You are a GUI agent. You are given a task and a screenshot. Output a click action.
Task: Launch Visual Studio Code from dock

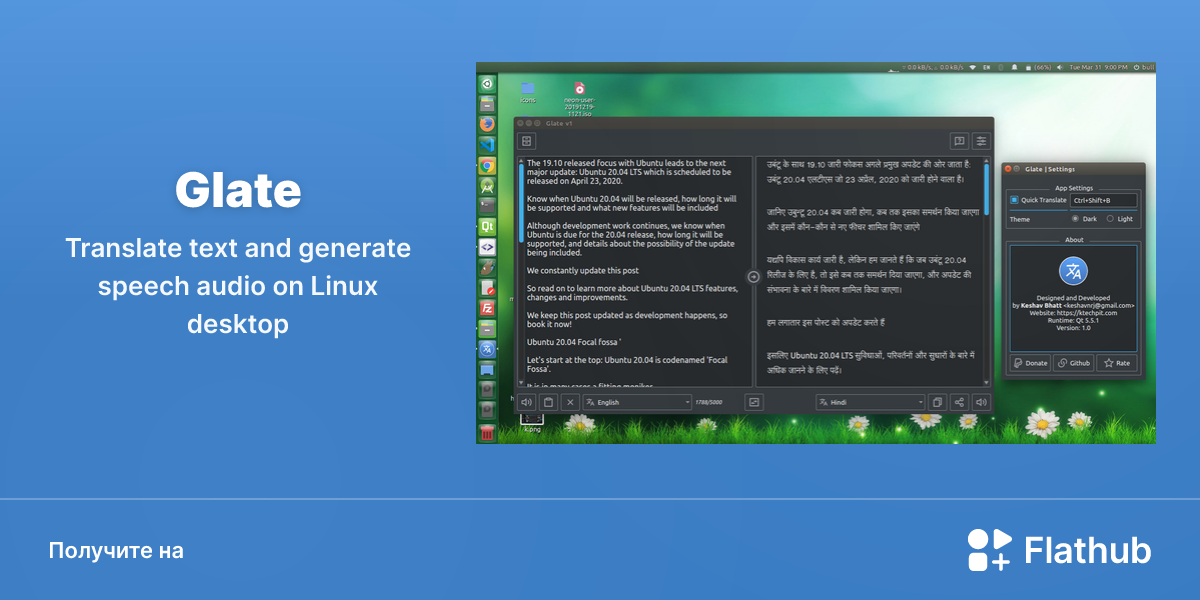pos(487,144)
